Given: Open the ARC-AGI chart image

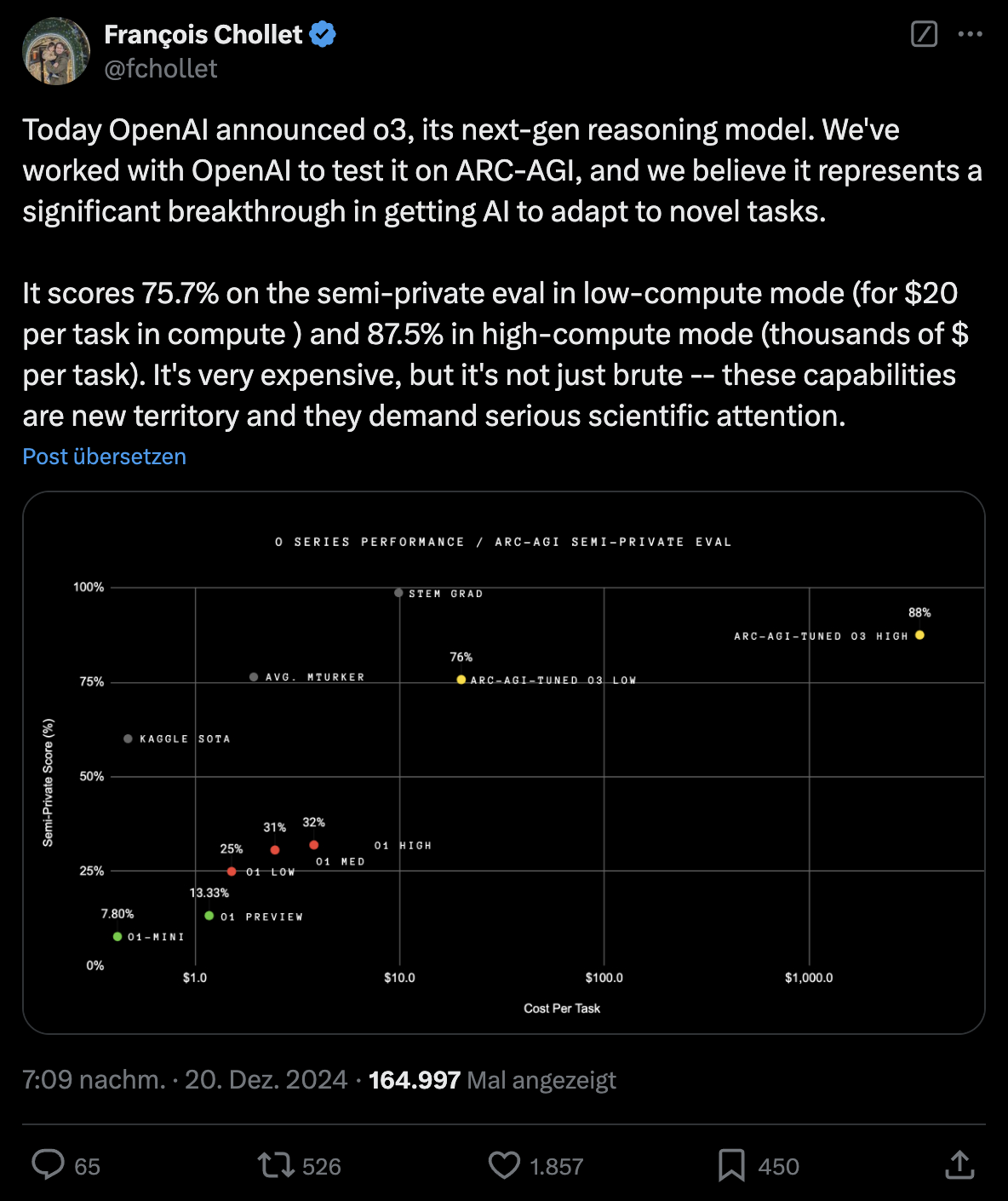Looking at the screenshot, I should click(504, 762).
